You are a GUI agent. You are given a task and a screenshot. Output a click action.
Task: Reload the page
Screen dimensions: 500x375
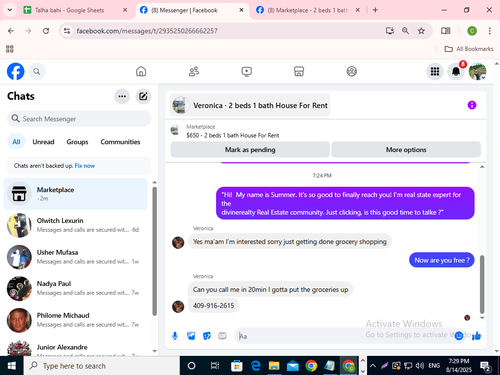coord(46,31)
